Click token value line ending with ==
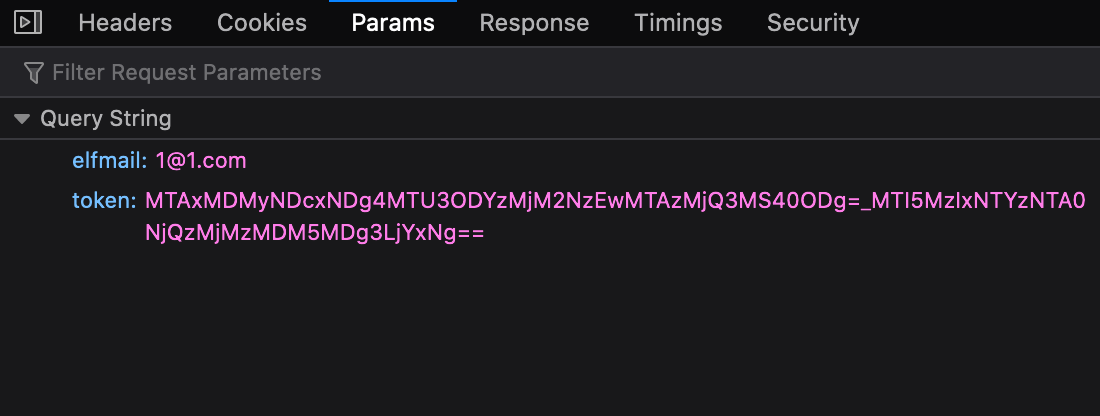1100x416 pixels. (x=314, y=234)
